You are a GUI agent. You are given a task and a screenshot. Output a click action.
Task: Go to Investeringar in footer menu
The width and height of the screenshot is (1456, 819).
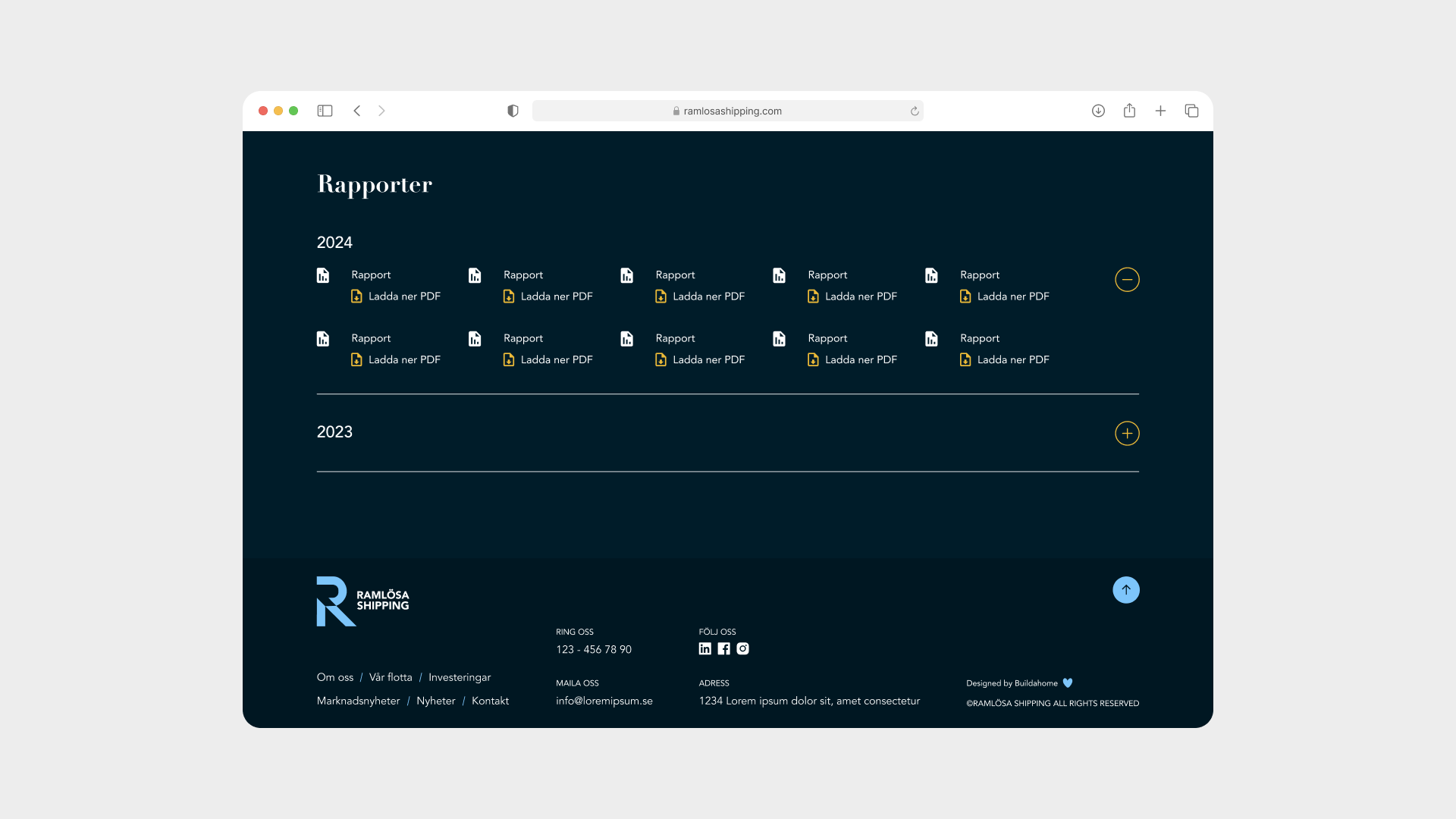[459, 677]
